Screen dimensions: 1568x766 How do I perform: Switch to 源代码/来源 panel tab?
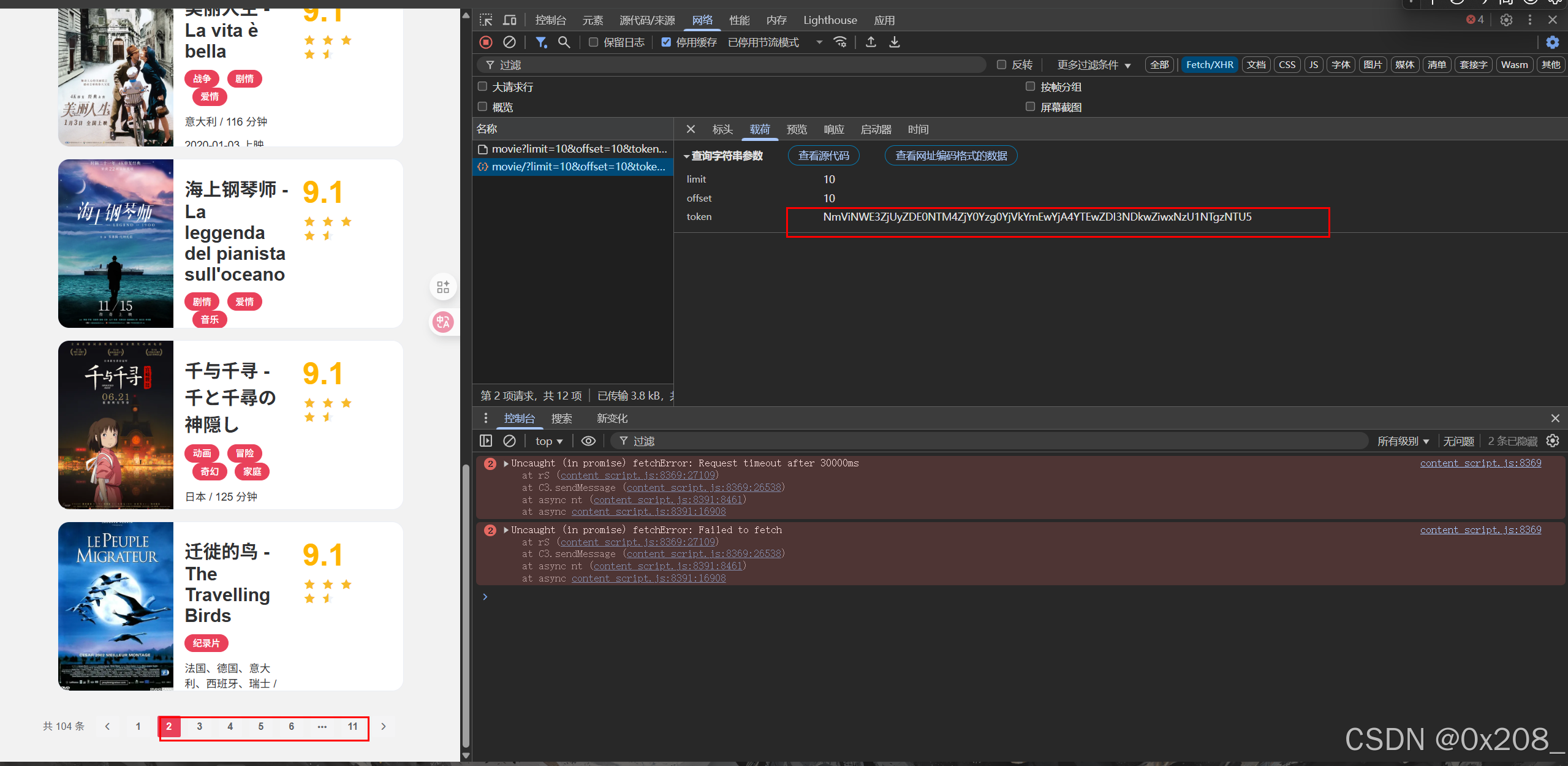647,20
